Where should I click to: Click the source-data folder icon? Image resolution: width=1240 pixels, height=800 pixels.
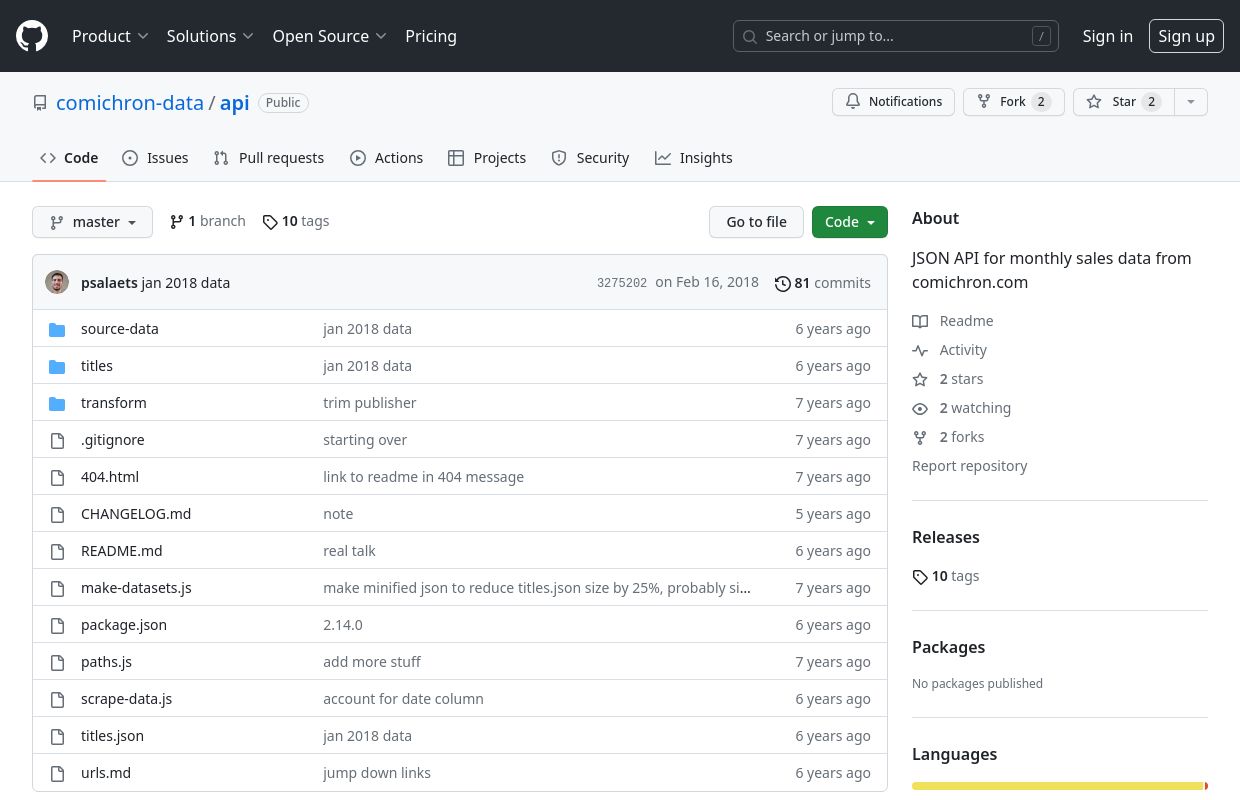(x=57, y=329)
